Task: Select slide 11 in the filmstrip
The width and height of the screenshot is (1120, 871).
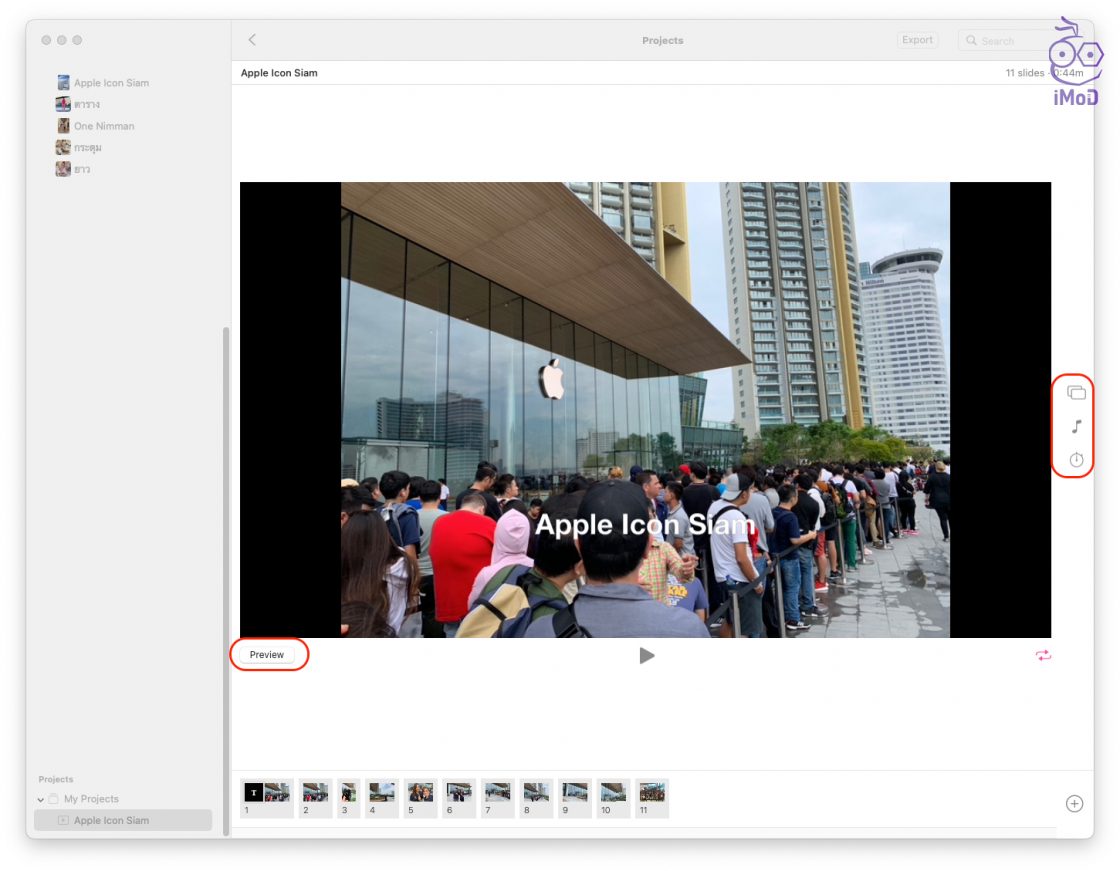Action: (651, 792)
